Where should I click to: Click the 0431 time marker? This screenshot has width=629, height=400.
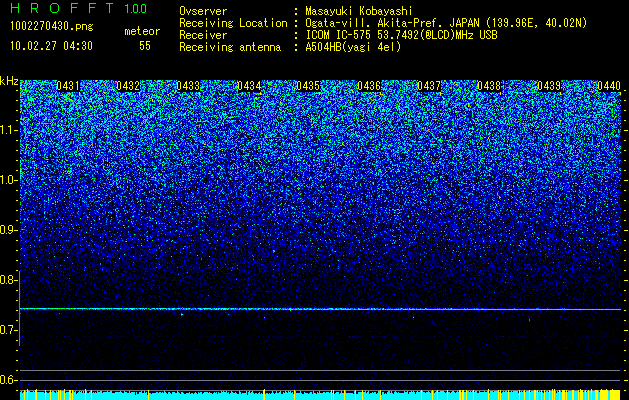pos(68,86)
